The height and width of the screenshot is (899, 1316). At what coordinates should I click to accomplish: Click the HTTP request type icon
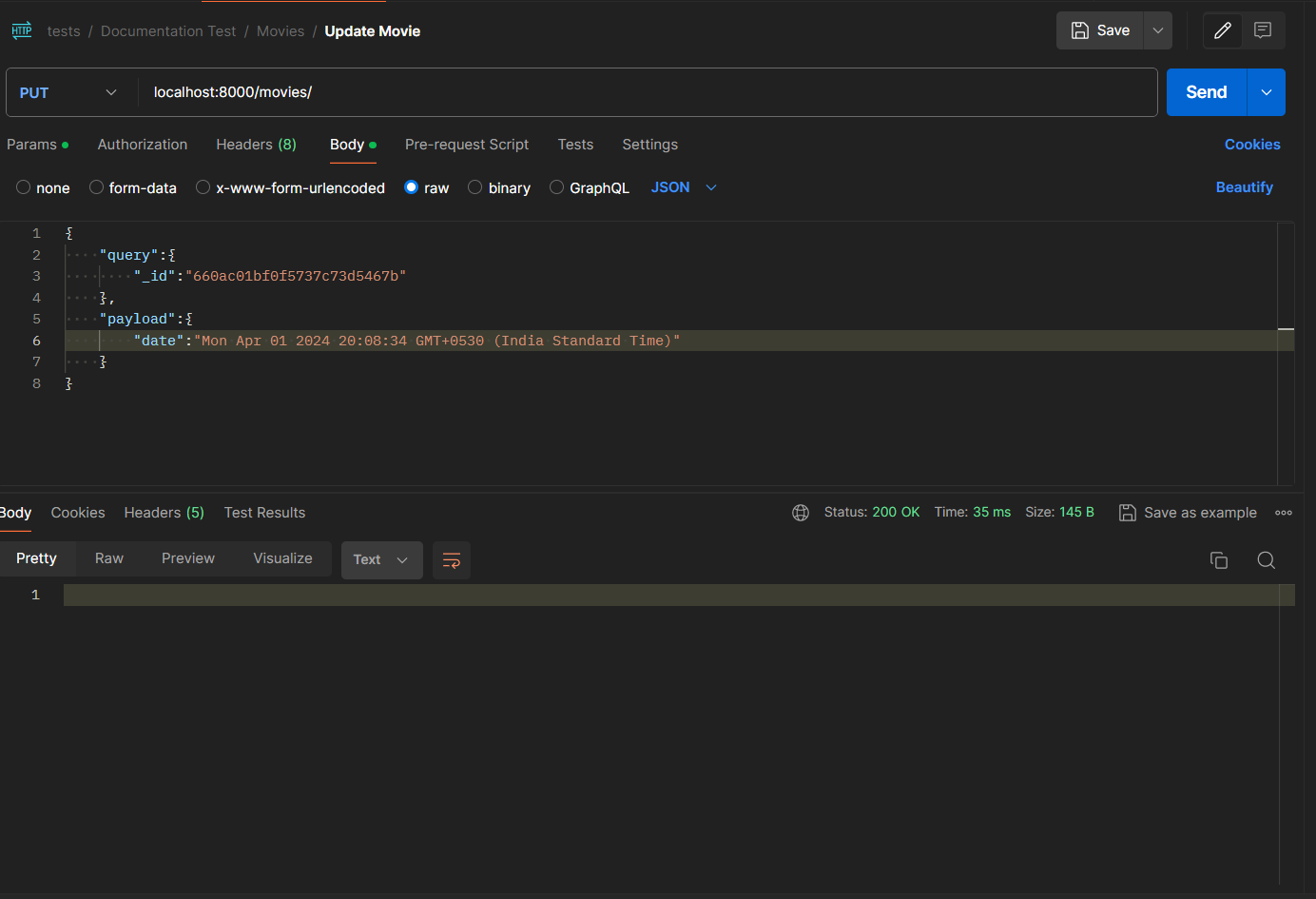pyautogui.click(x=22, y=30)
